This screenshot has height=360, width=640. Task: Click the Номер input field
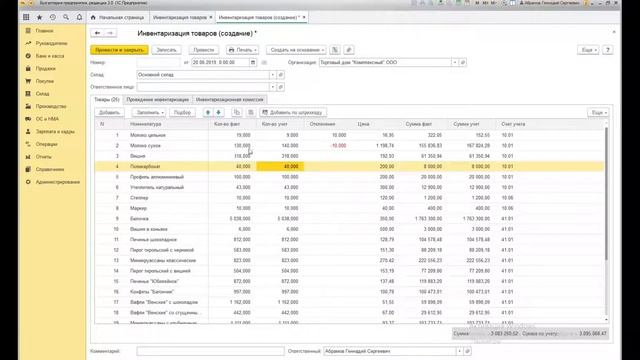tap(158, 62)
